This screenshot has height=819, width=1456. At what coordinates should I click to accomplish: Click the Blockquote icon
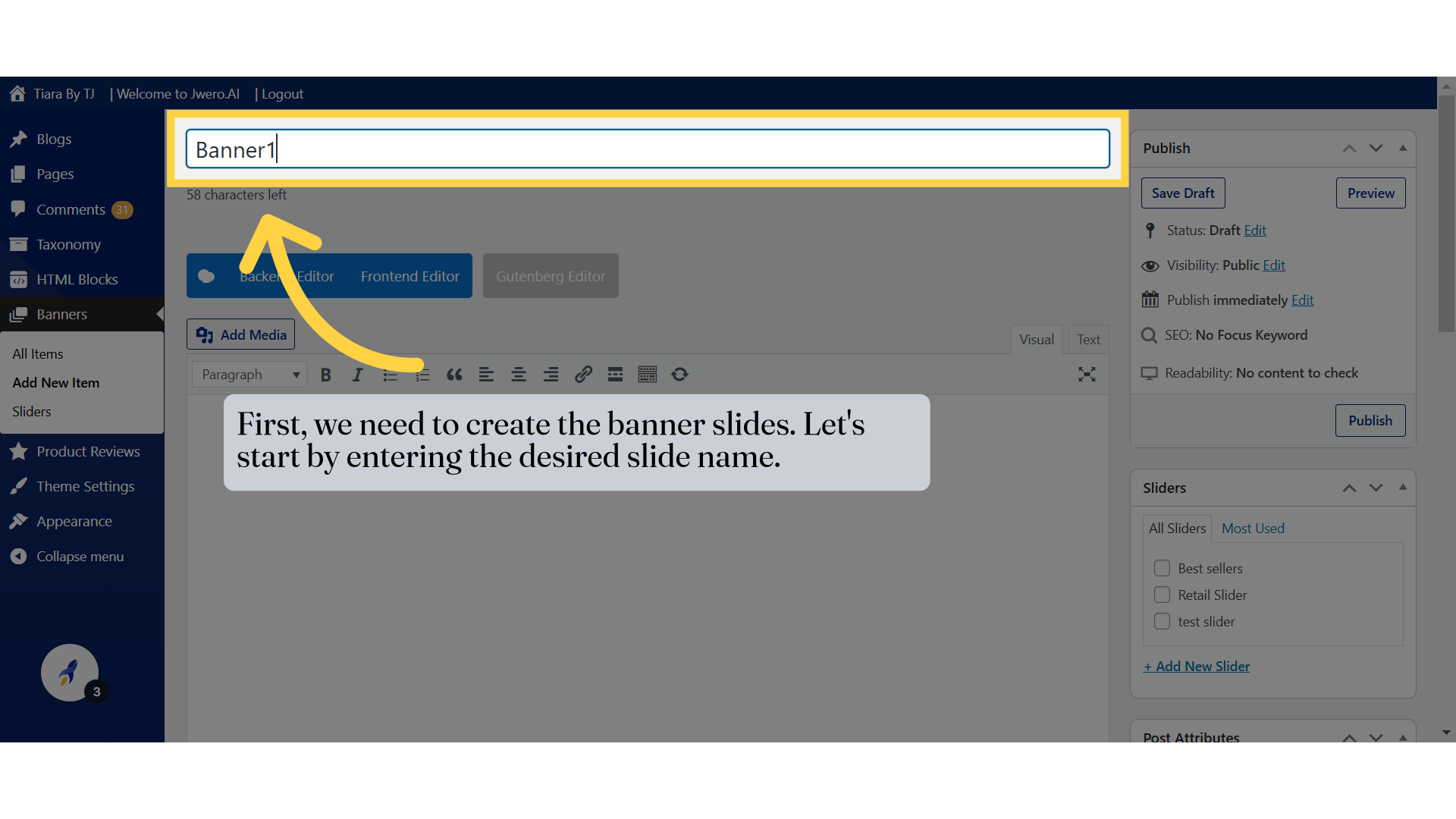click(455, 374)
